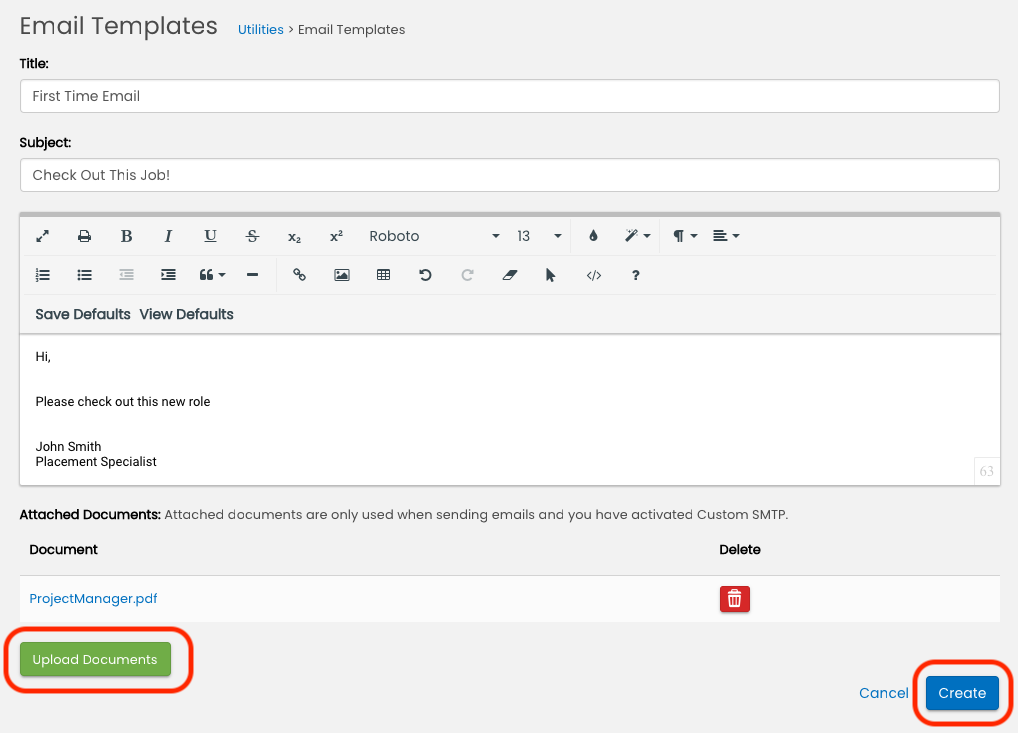
Task: Open the Roboto font family dropdown
Action: point(434,236)
